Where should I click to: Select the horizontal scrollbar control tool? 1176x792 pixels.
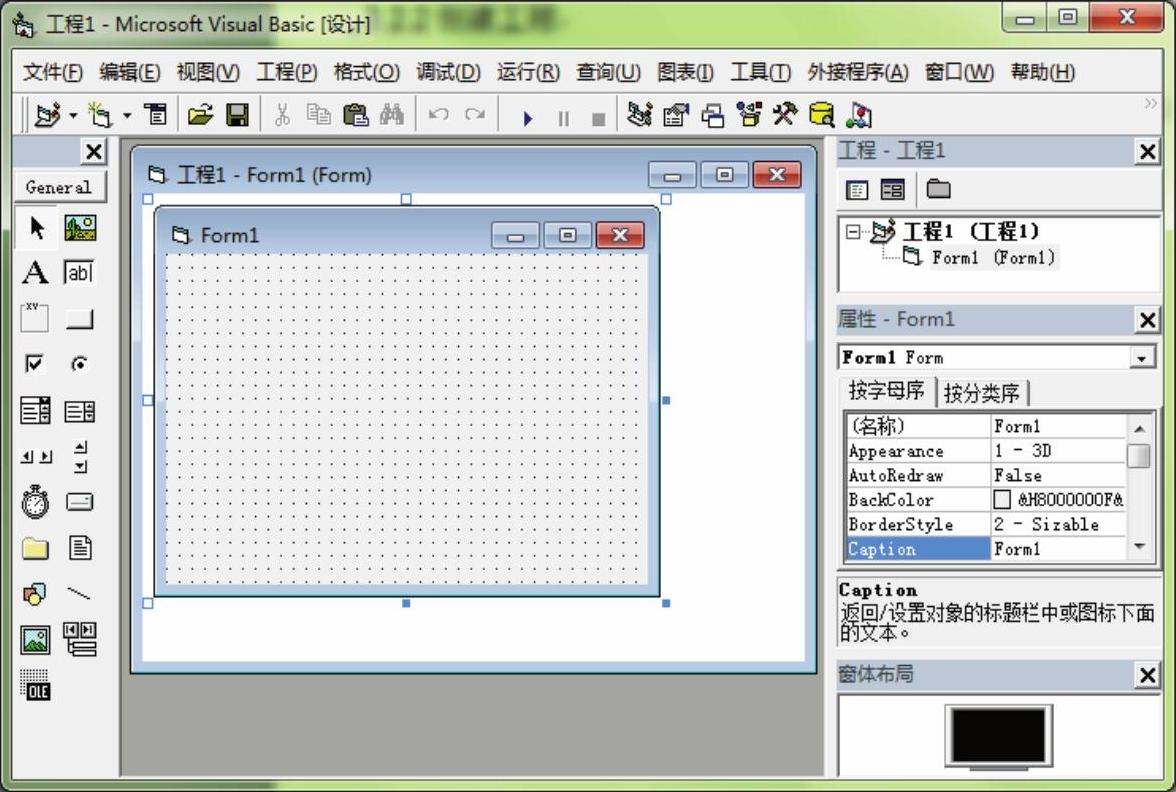pyautogui.click(x=35, y=456)
